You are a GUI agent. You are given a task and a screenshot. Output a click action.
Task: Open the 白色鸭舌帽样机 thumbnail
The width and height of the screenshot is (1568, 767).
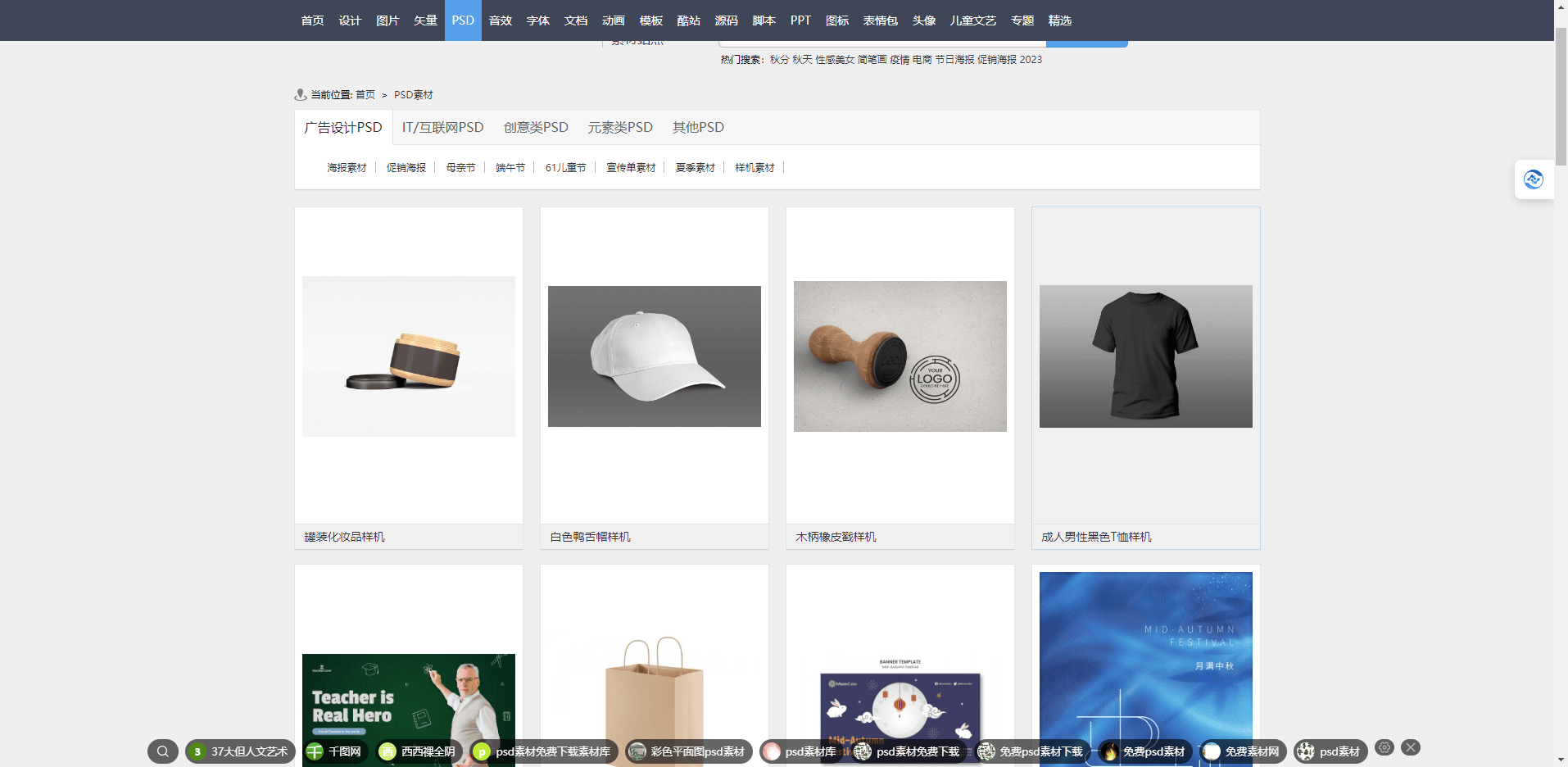coord(654,356)
